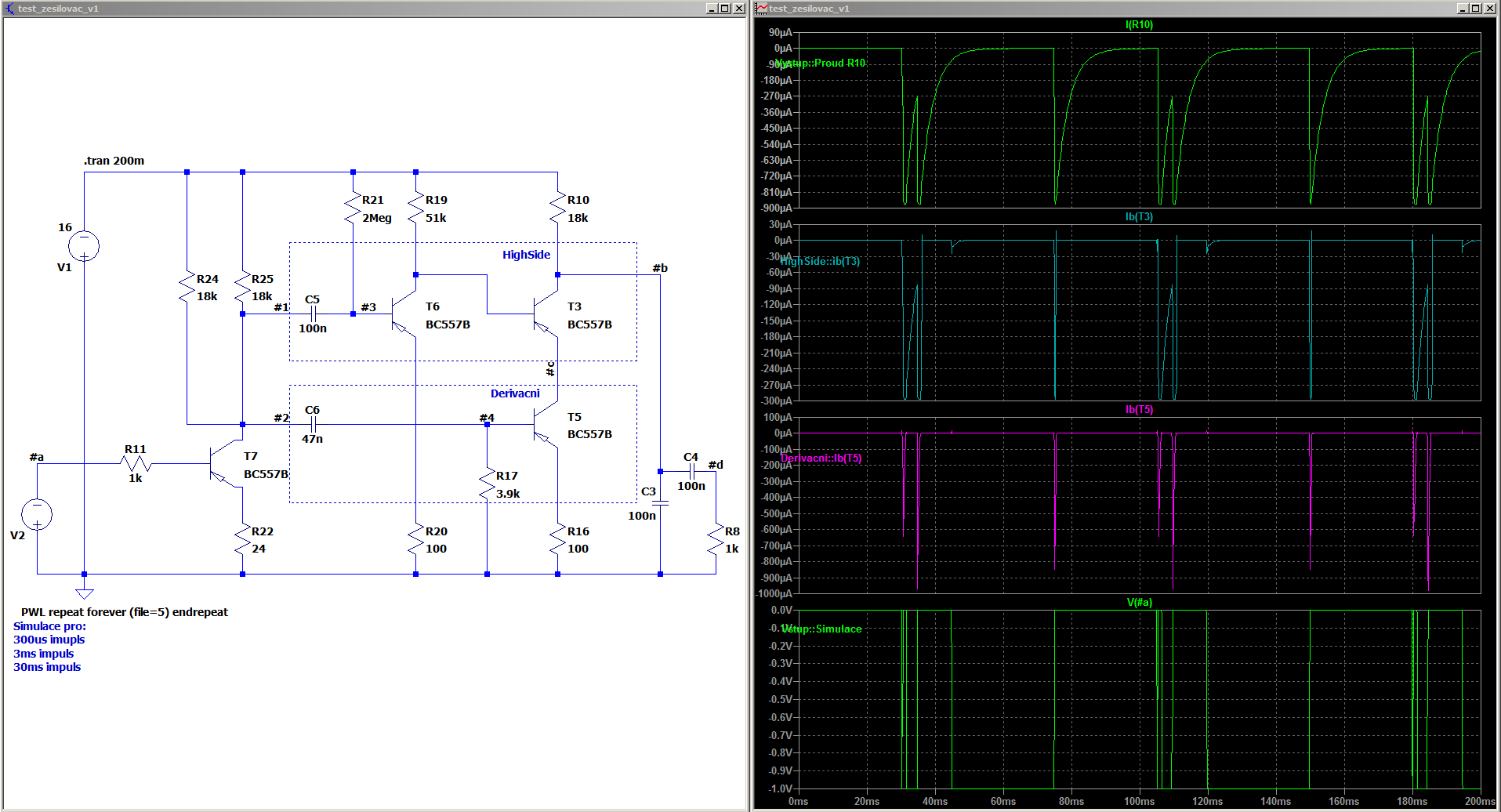Viewport: 1501px width, 812px height.
Task: Click the PWL repeat forever text
Action: 125,612
